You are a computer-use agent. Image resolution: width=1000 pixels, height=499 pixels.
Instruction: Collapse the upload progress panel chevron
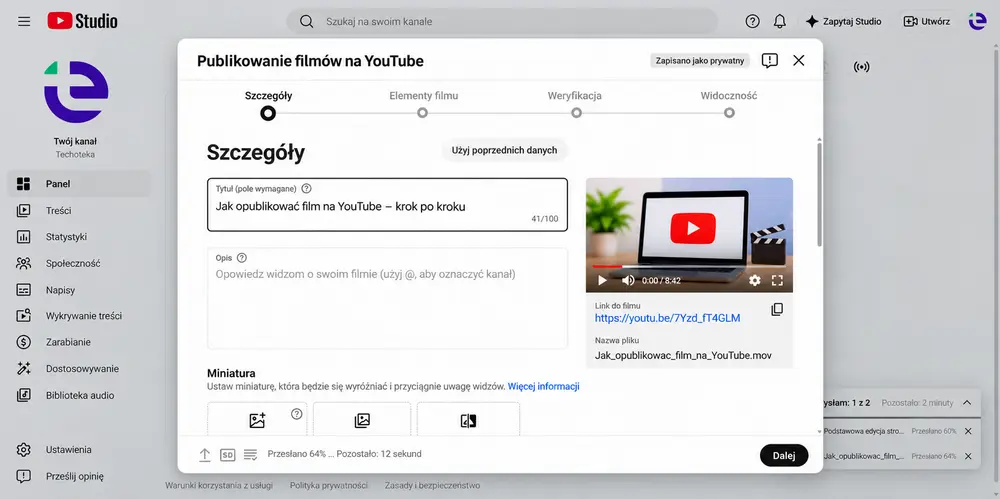tap(967, 403)
